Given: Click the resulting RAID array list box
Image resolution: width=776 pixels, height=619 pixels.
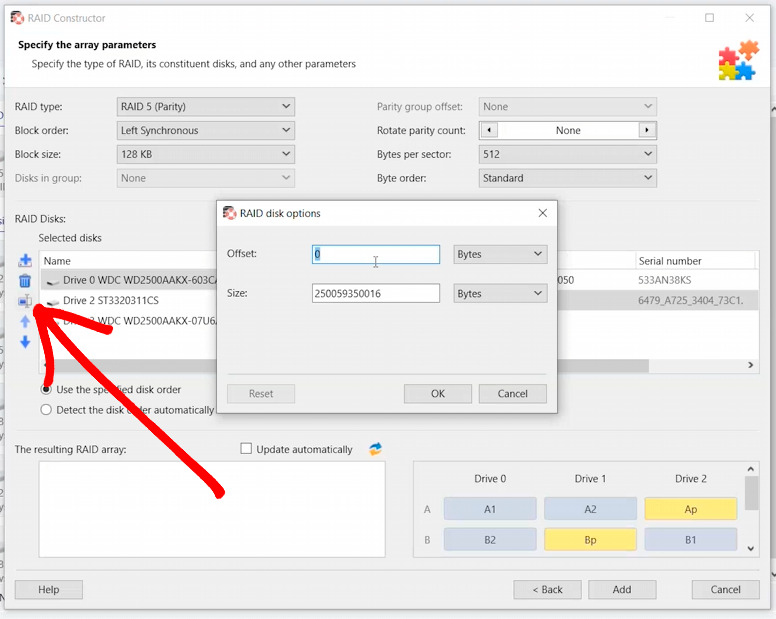Looking at the screenshot, I should point(212,509).
